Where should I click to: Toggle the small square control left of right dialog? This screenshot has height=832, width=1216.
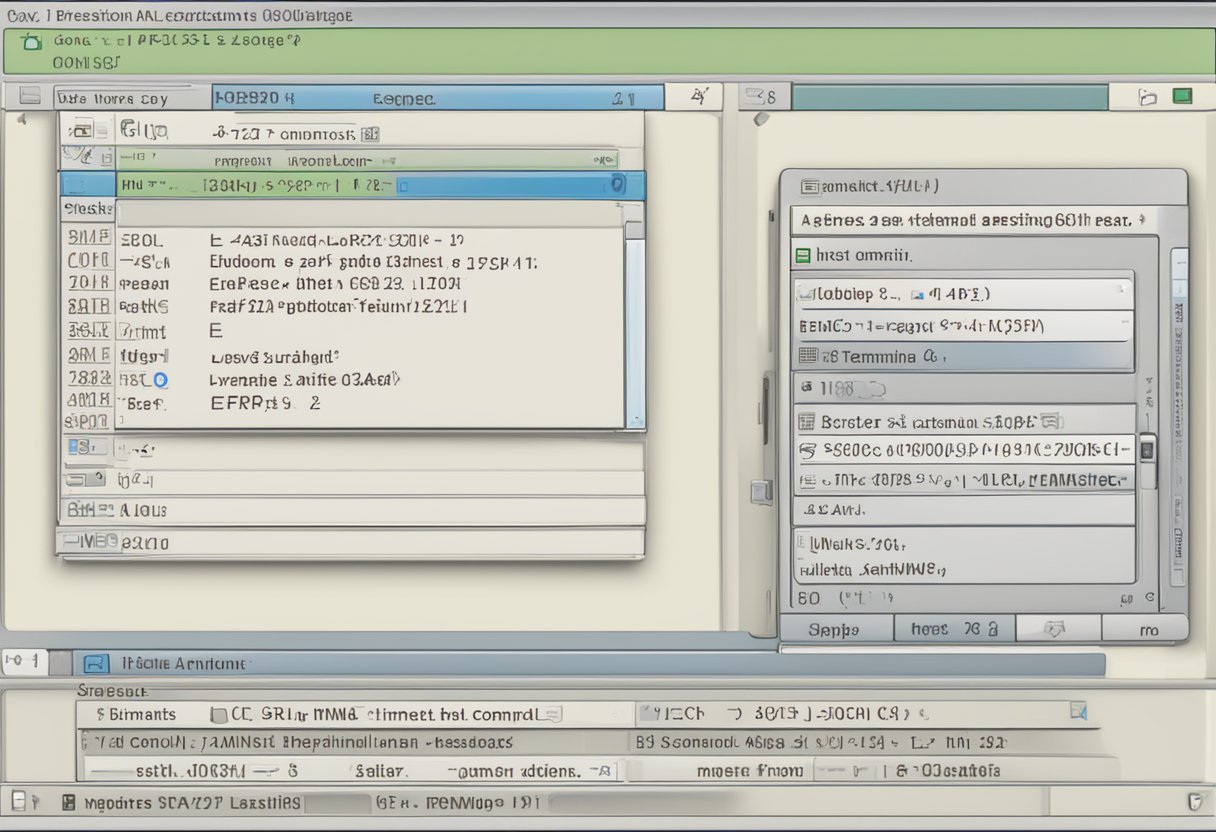pyautogui.click(x=761, y=492)
